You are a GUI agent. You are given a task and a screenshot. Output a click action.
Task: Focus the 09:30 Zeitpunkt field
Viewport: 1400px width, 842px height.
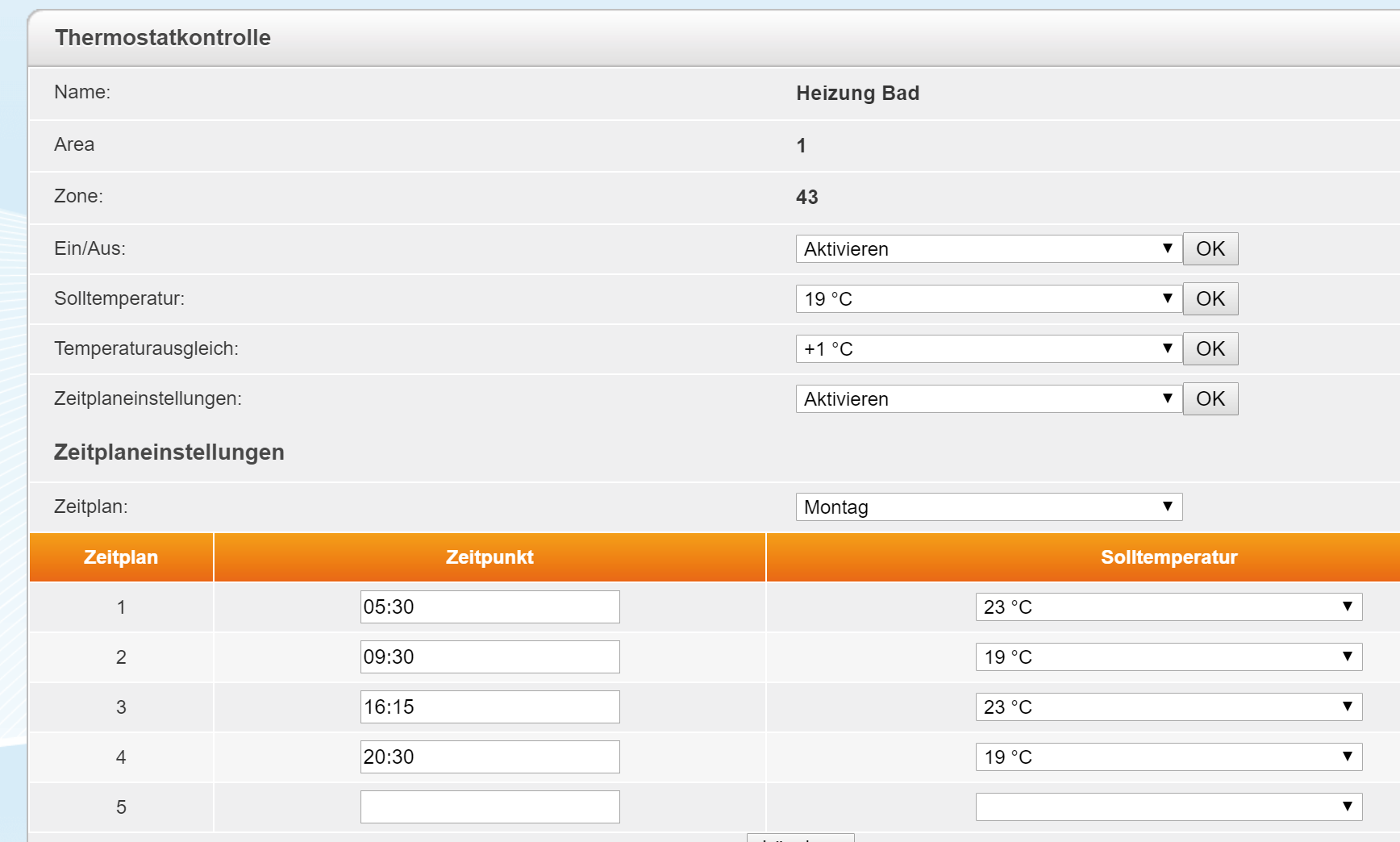tap(490, 657)
